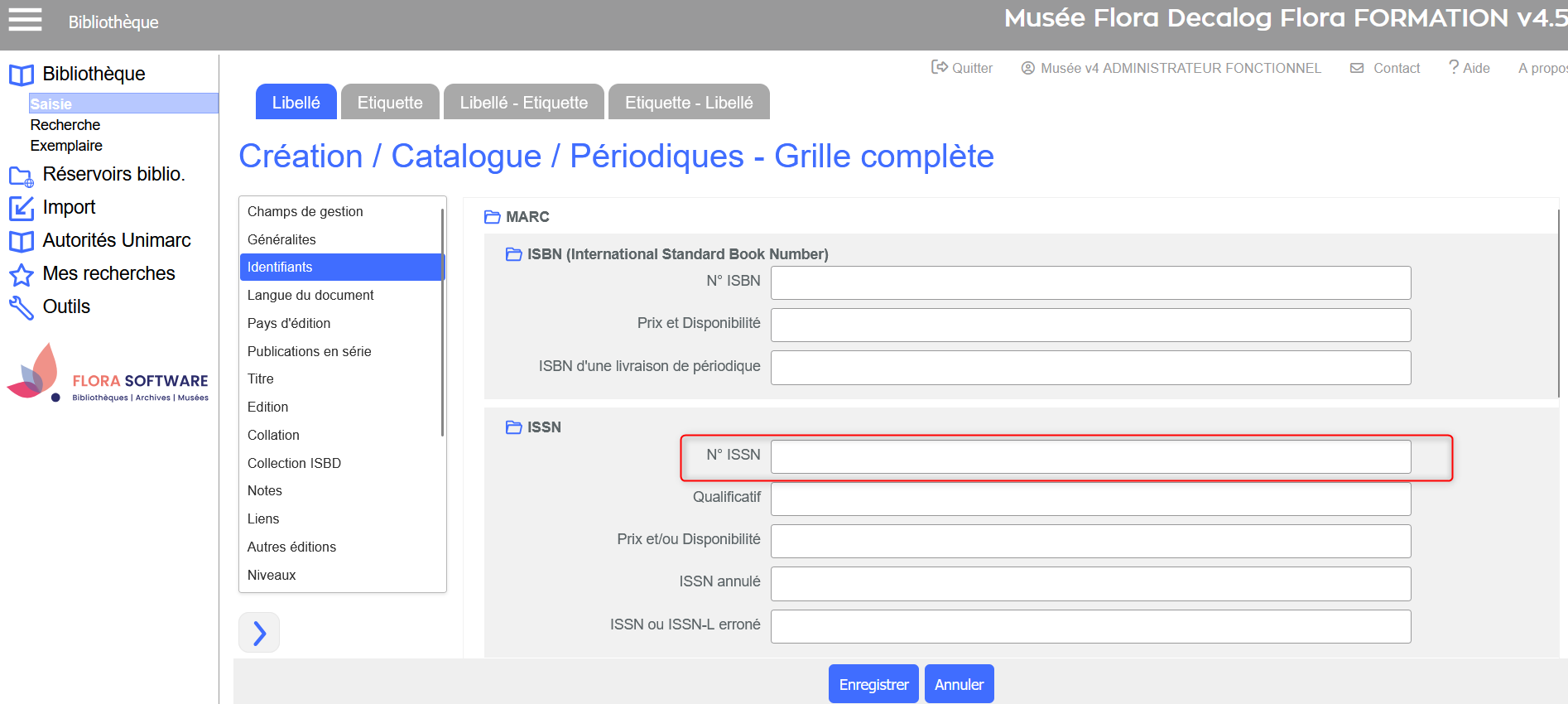The height and width of the screenshot is (704, 1568).
Task: Select the Libellé - Etiquette tab
Action: pos(523,103)
